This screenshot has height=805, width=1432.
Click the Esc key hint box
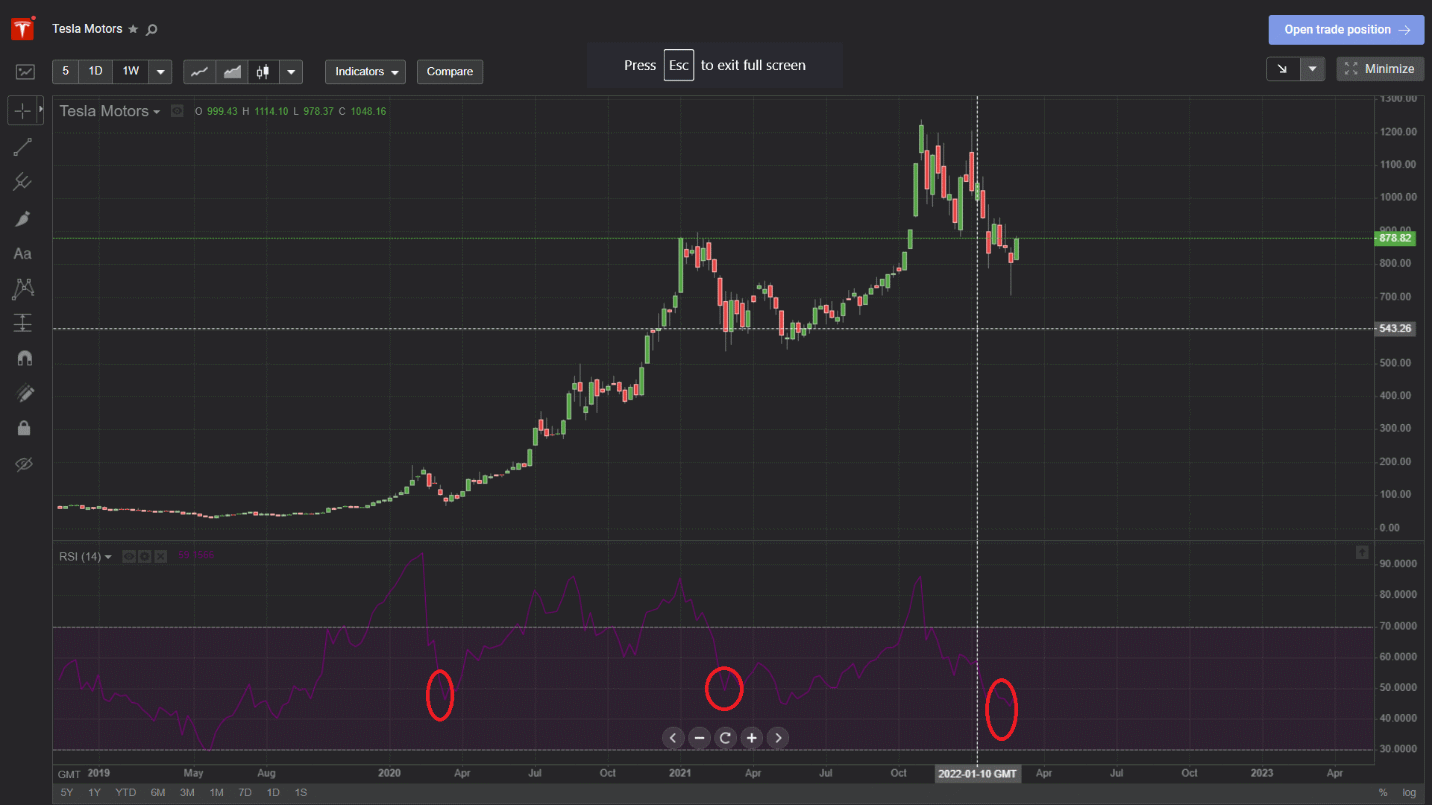point(679,65)
